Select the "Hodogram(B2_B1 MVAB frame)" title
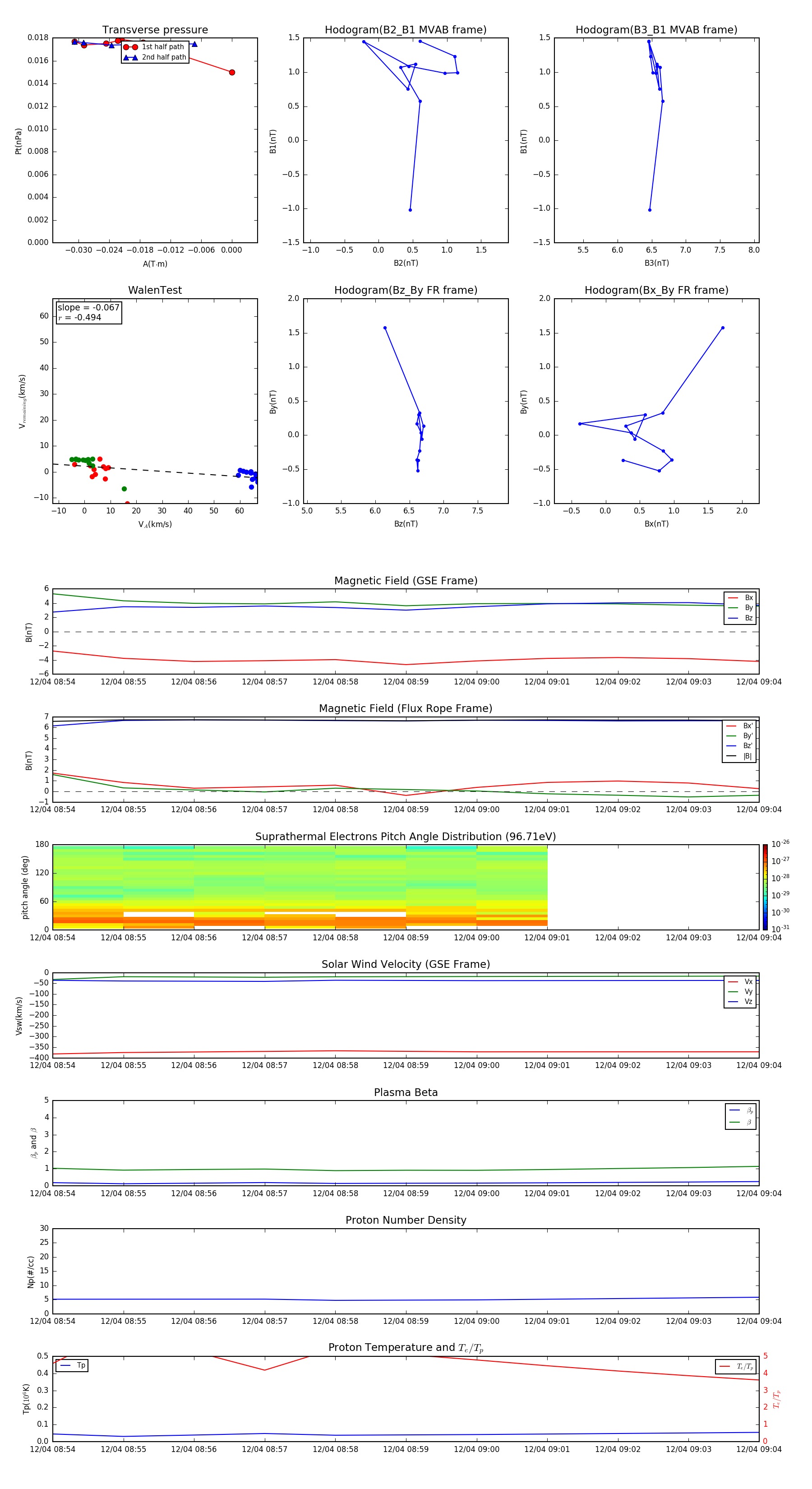 406,30
